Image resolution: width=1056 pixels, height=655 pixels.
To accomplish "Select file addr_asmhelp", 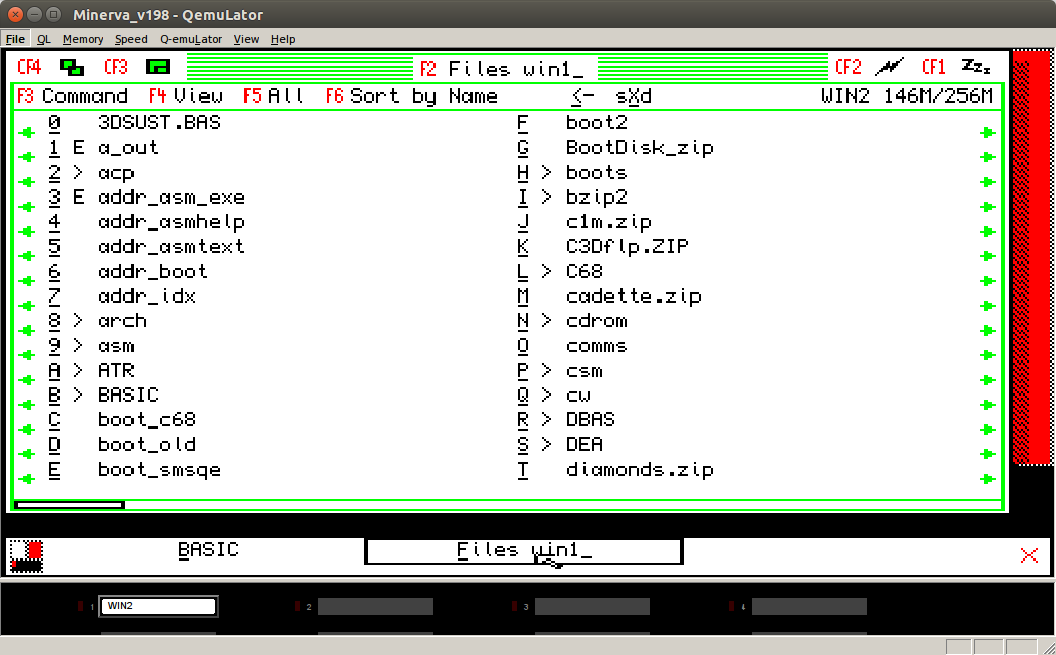I will (171, 222).
